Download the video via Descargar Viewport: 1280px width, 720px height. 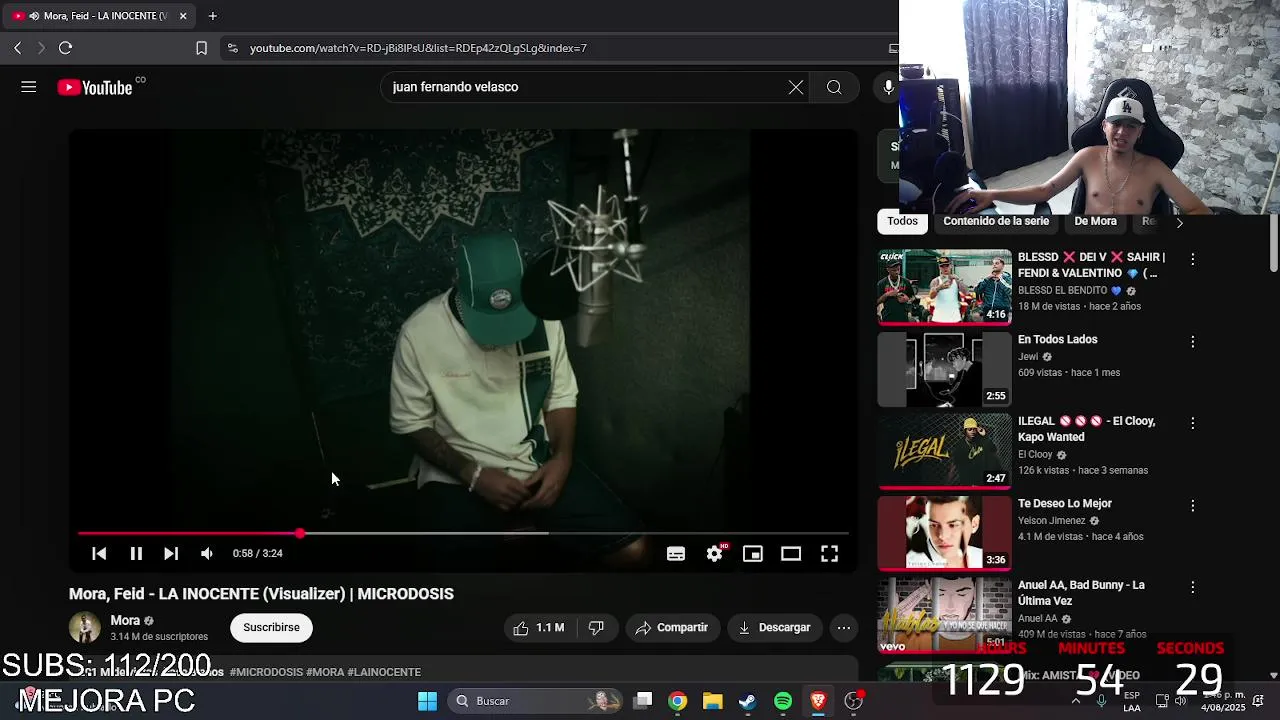(775, 627)
